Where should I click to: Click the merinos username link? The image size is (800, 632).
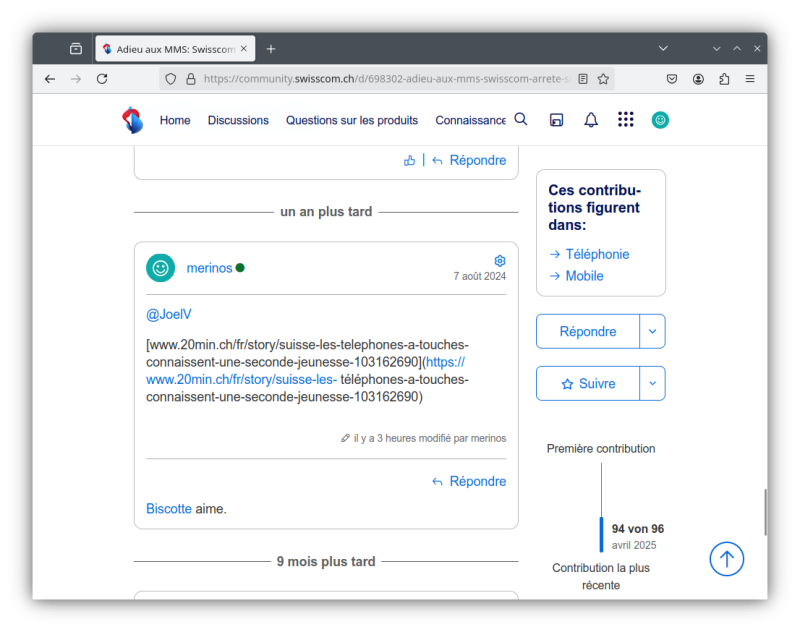pos(209,268)
